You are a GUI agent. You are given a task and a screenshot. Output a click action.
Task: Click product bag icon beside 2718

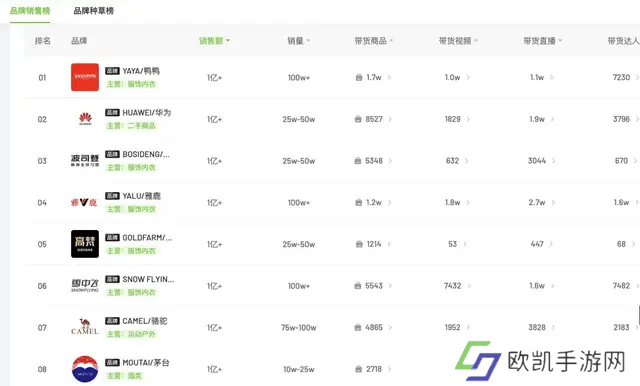358,369
